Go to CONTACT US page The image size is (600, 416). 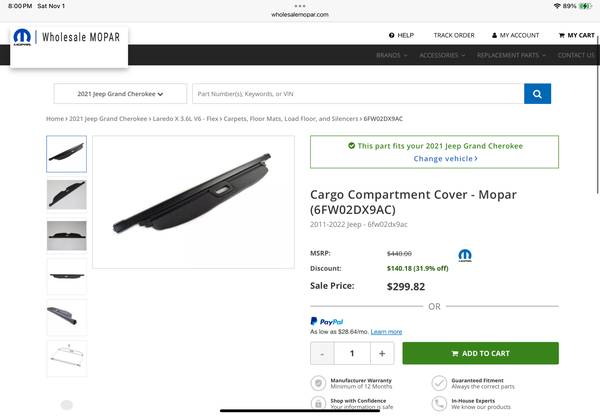click(x=576, y=55)
